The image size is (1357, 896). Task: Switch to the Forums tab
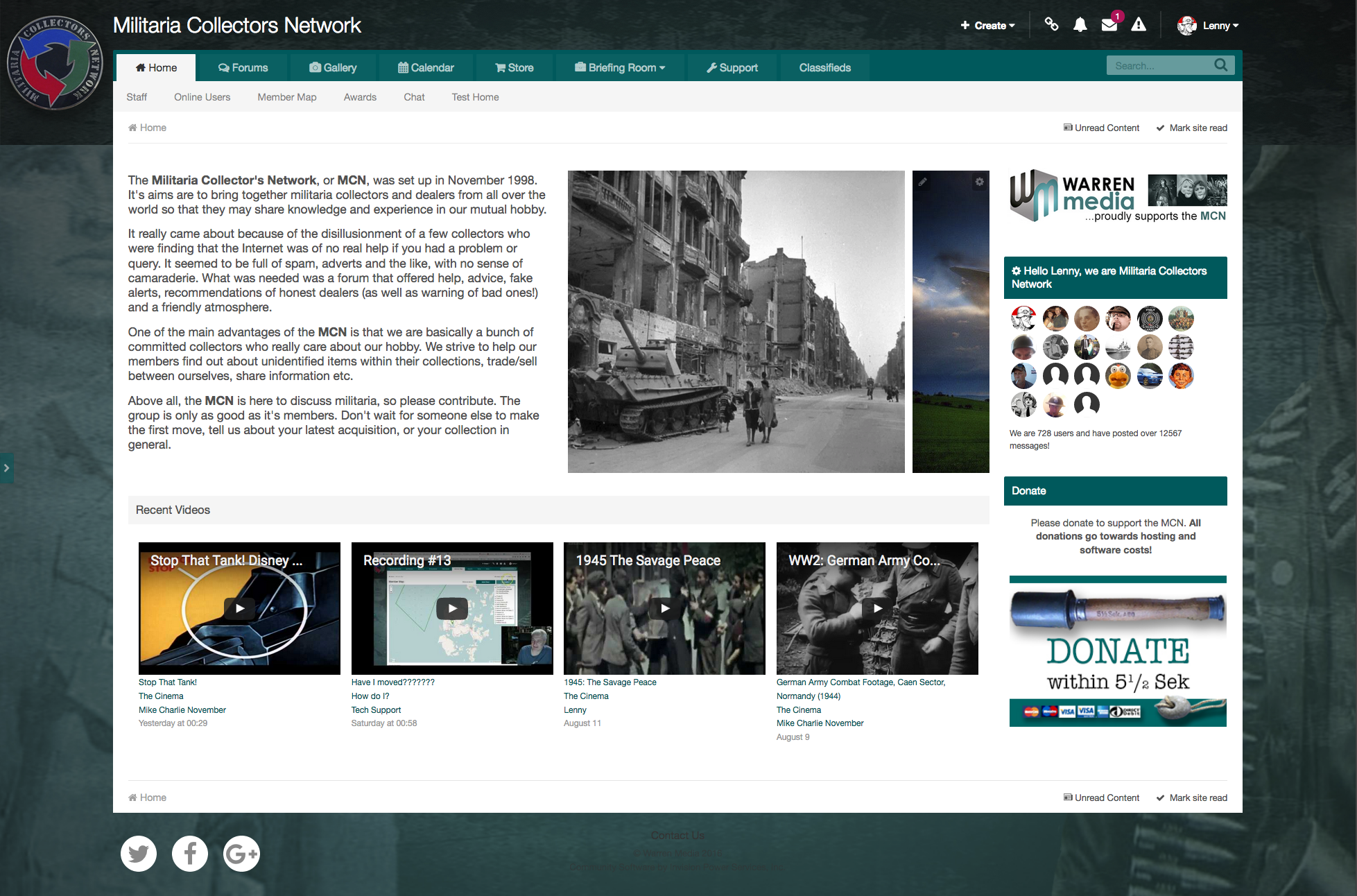click(x=243, y=67)
